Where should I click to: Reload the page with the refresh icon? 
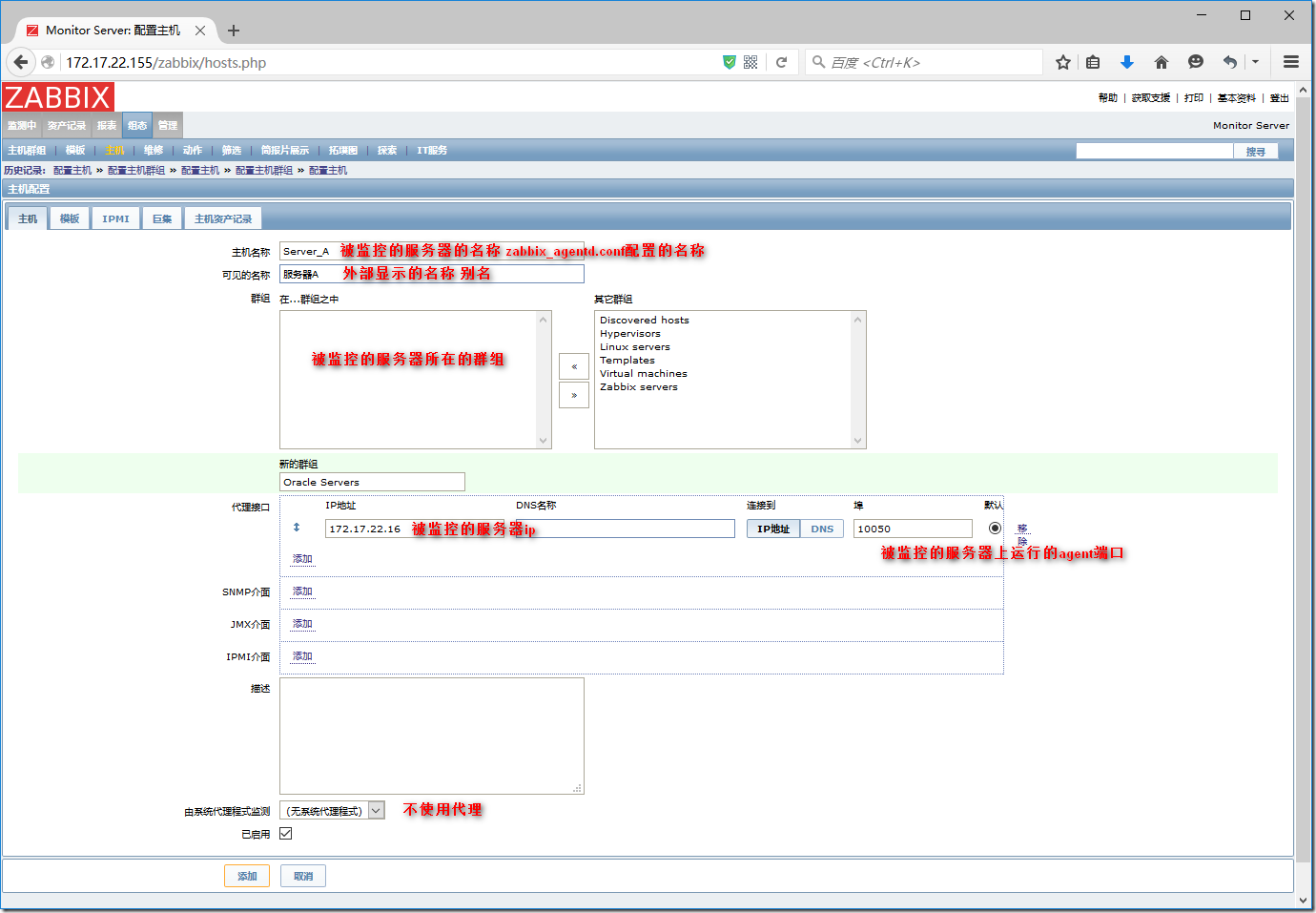(x=781, y=62)
